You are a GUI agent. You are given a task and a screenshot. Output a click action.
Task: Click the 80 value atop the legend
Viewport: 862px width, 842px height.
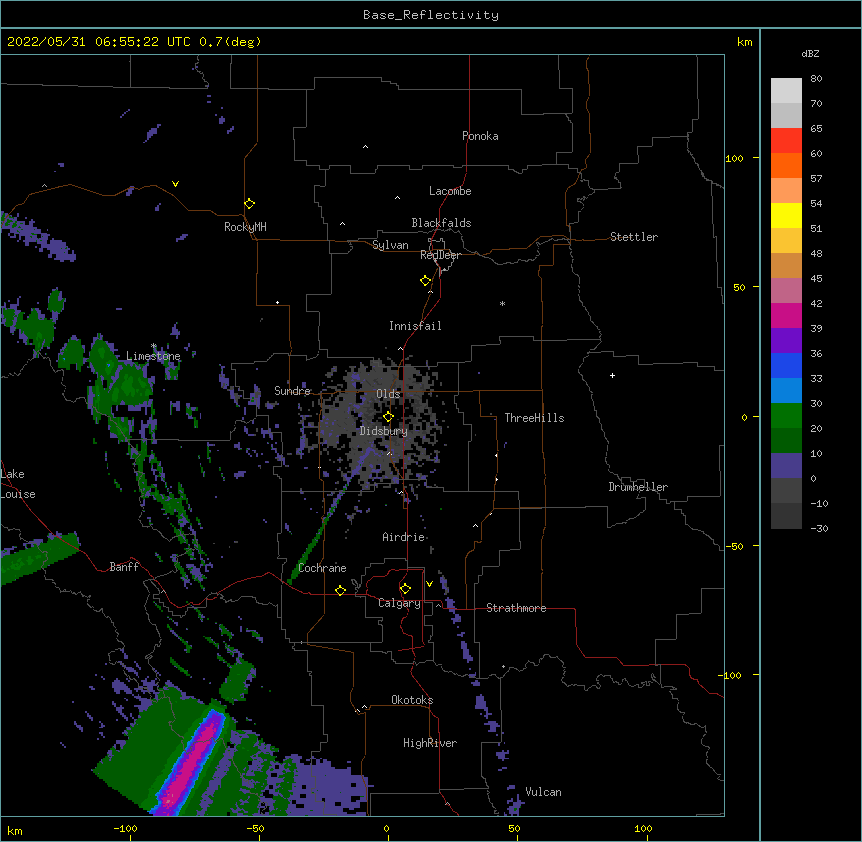[816, 79]
